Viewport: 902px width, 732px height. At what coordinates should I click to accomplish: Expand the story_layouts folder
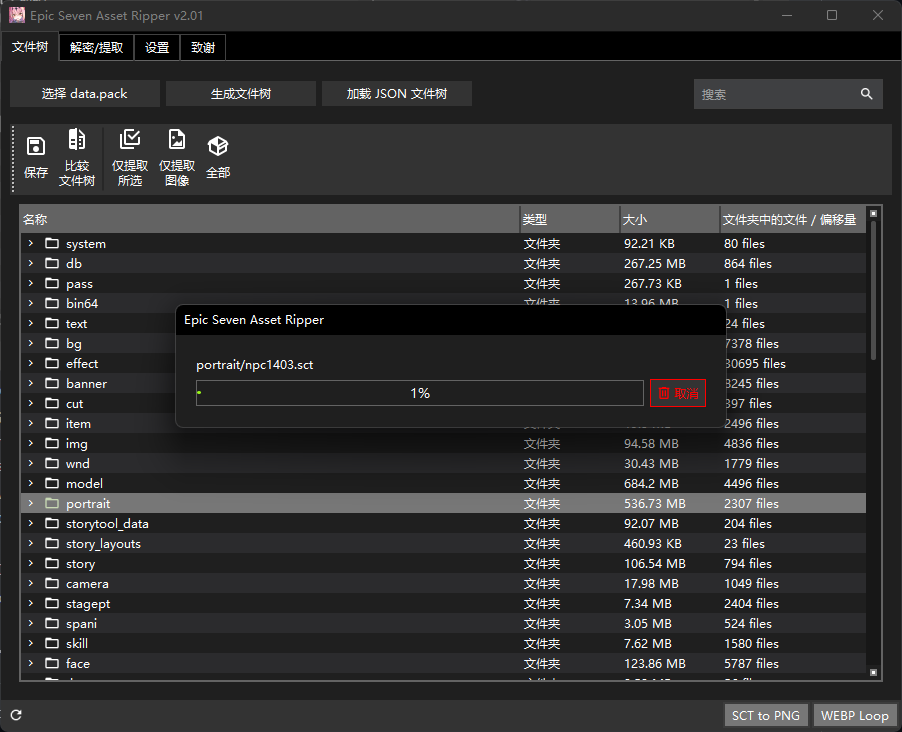(x=30, y=543)
